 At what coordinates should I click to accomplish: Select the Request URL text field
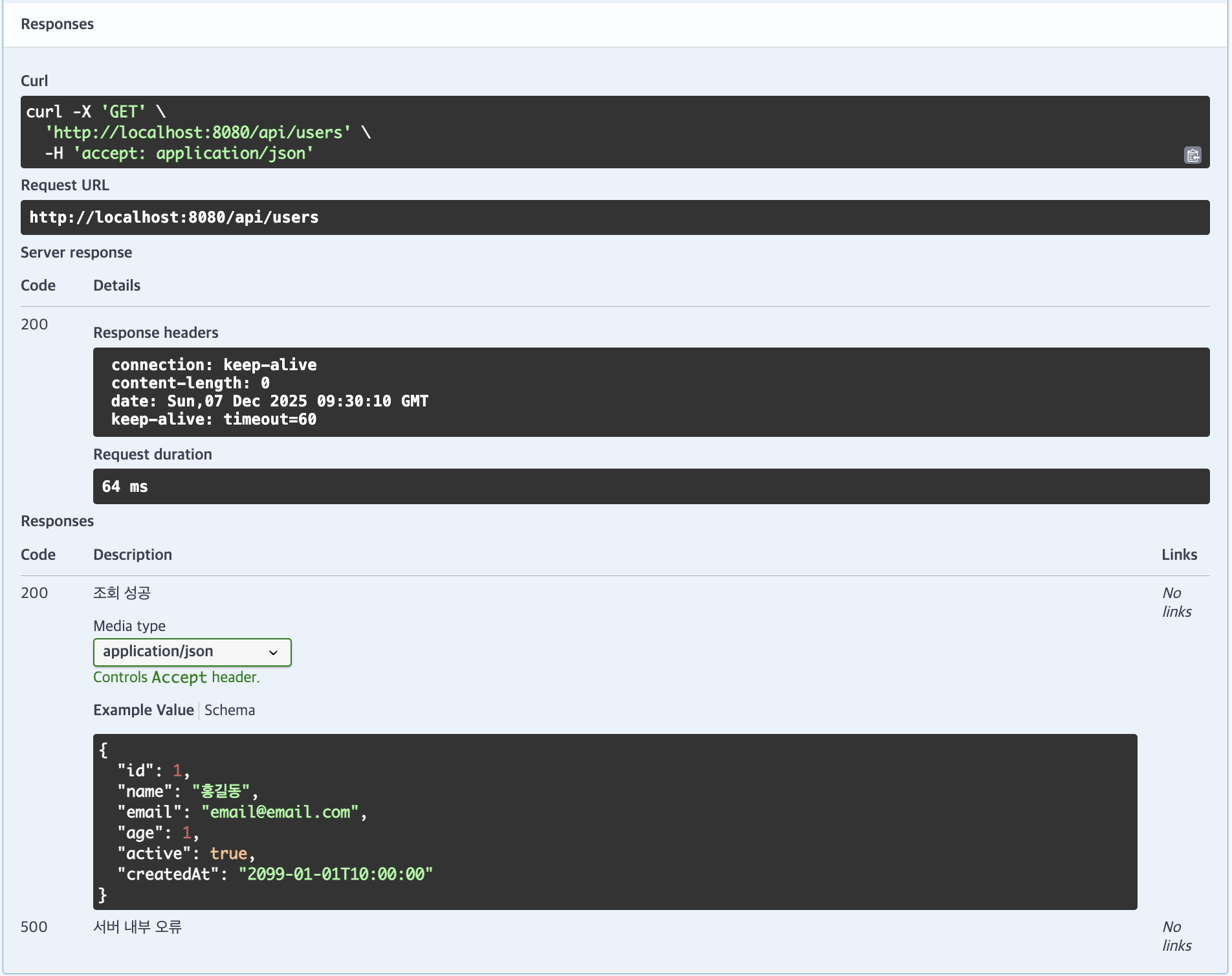pos(615,217)
